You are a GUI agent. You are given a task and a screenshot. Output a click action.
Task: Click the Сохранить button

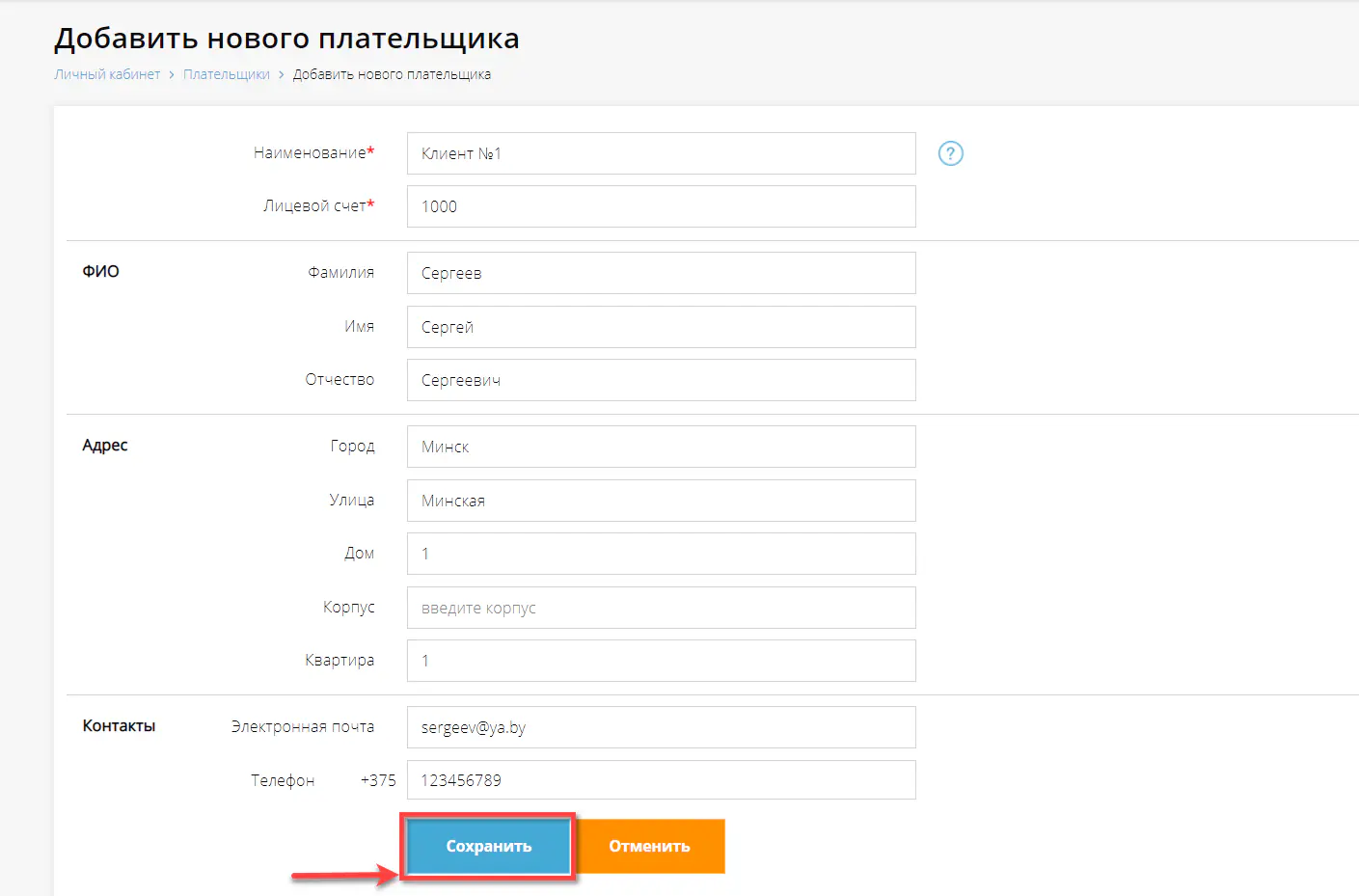(x=488, y=846)
